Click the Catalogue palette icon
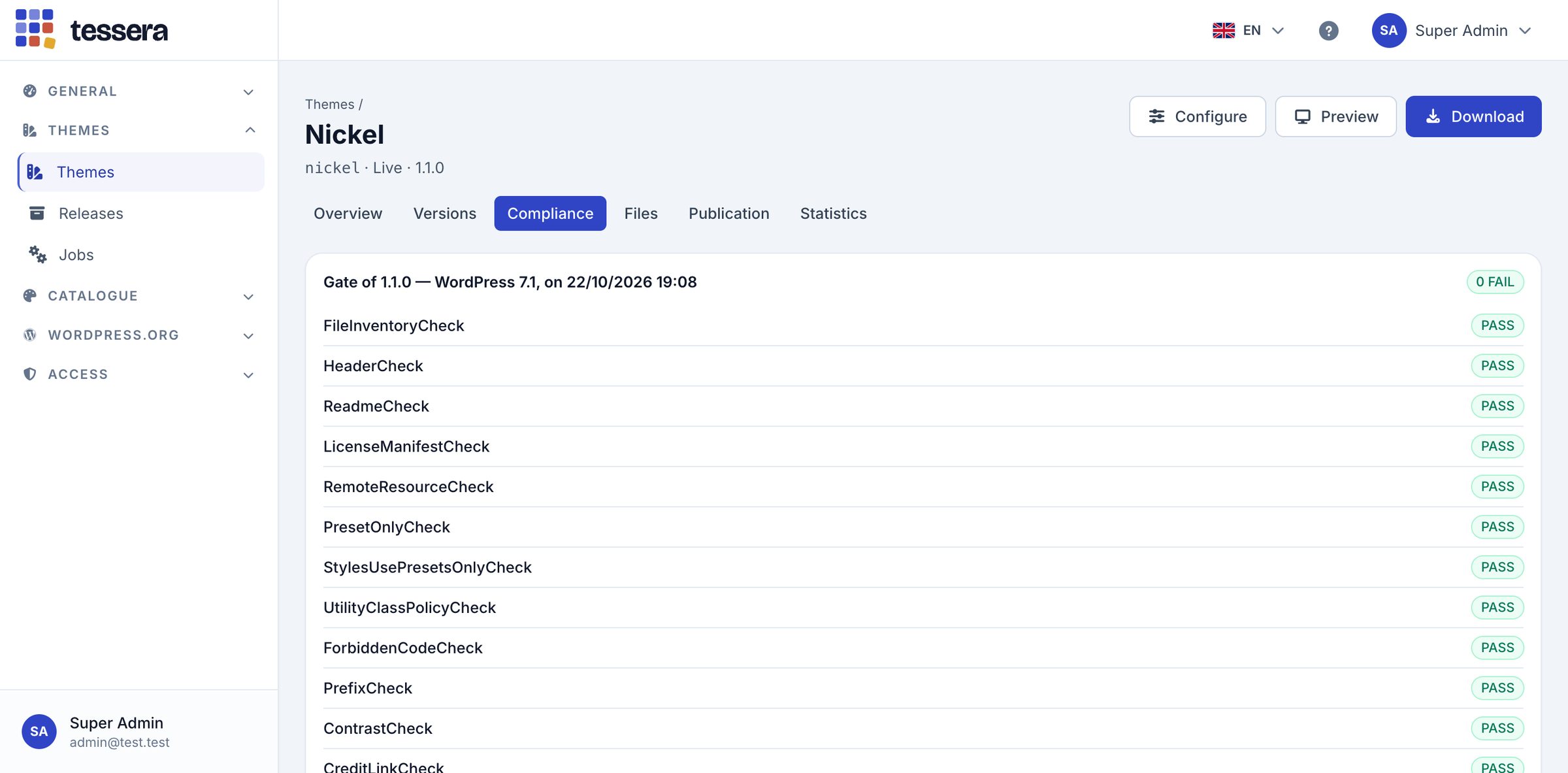Image resolution: width=1568 pixels, height=773 pixels. (x=29, y=295)
